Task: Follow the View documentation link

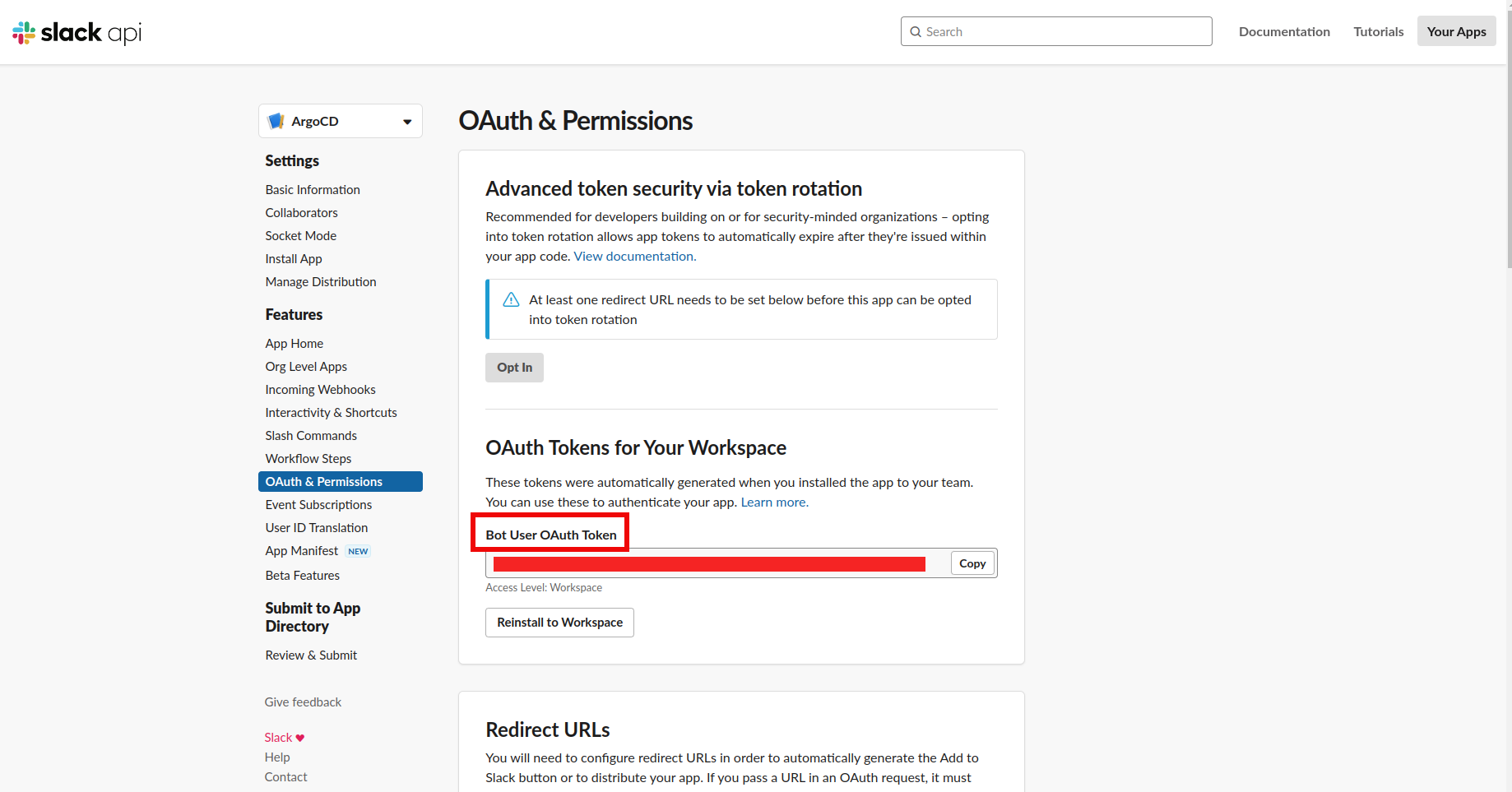Action: tap(635, 256)
